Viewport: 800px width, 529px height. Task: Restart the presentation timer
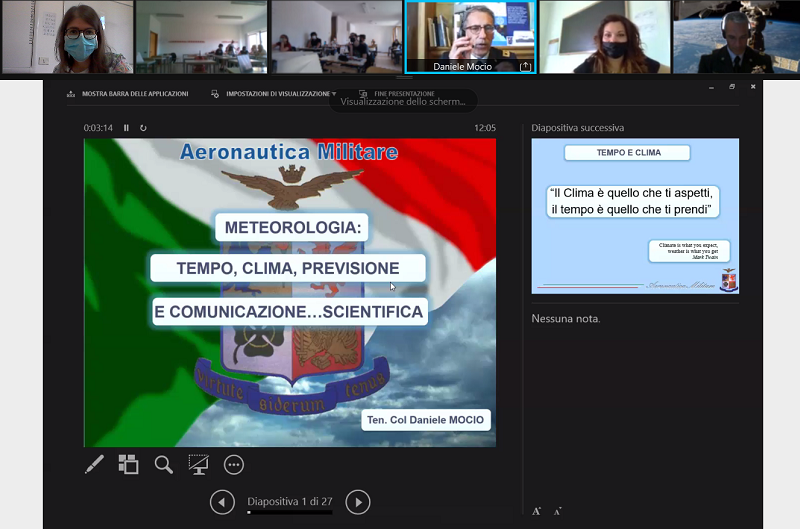(143, 128)
